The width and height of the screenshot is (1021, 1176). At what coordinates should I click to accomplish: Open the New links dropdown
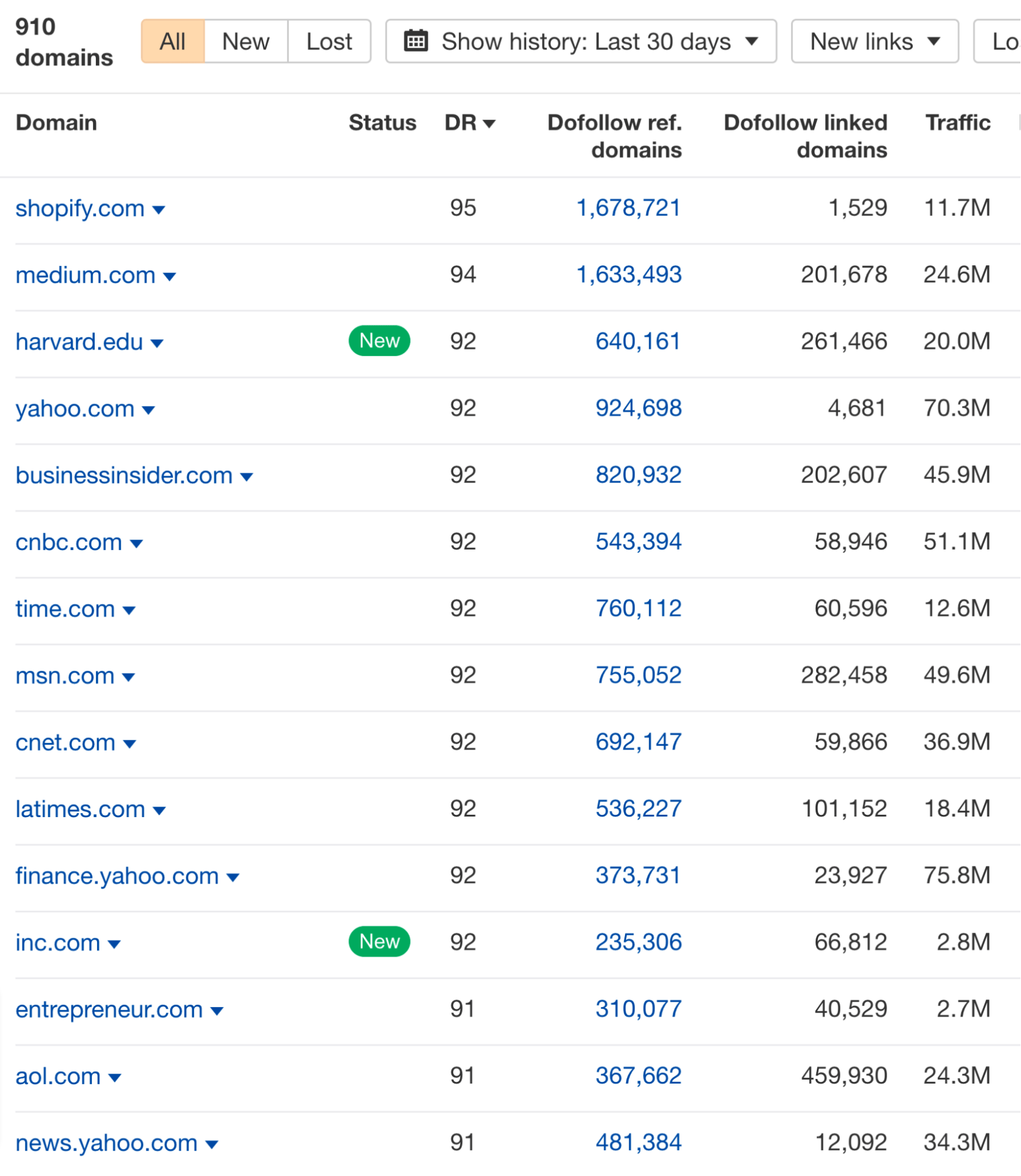(873, 41)
